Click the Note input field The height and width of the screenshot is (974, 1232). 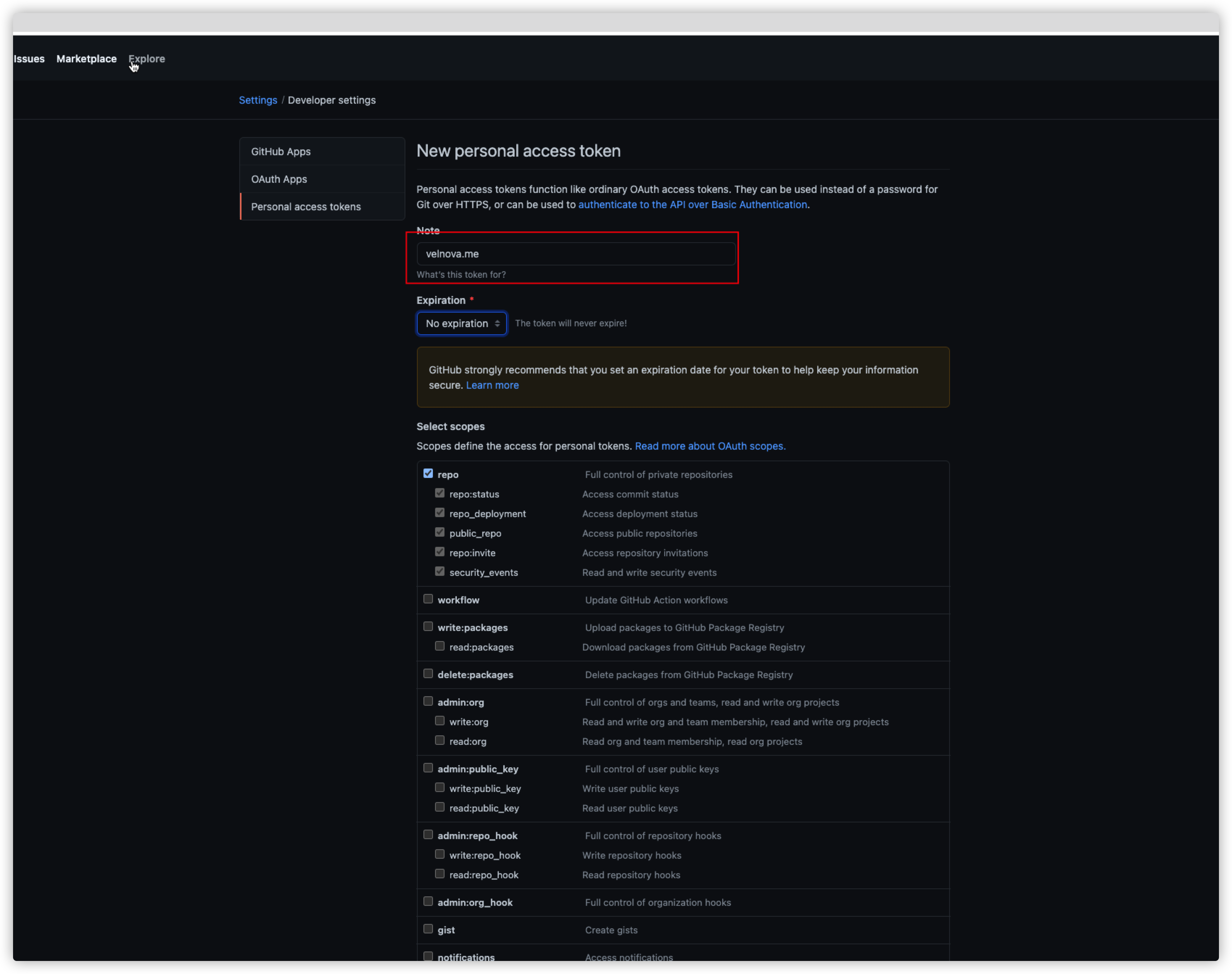(x=576, y=254)
